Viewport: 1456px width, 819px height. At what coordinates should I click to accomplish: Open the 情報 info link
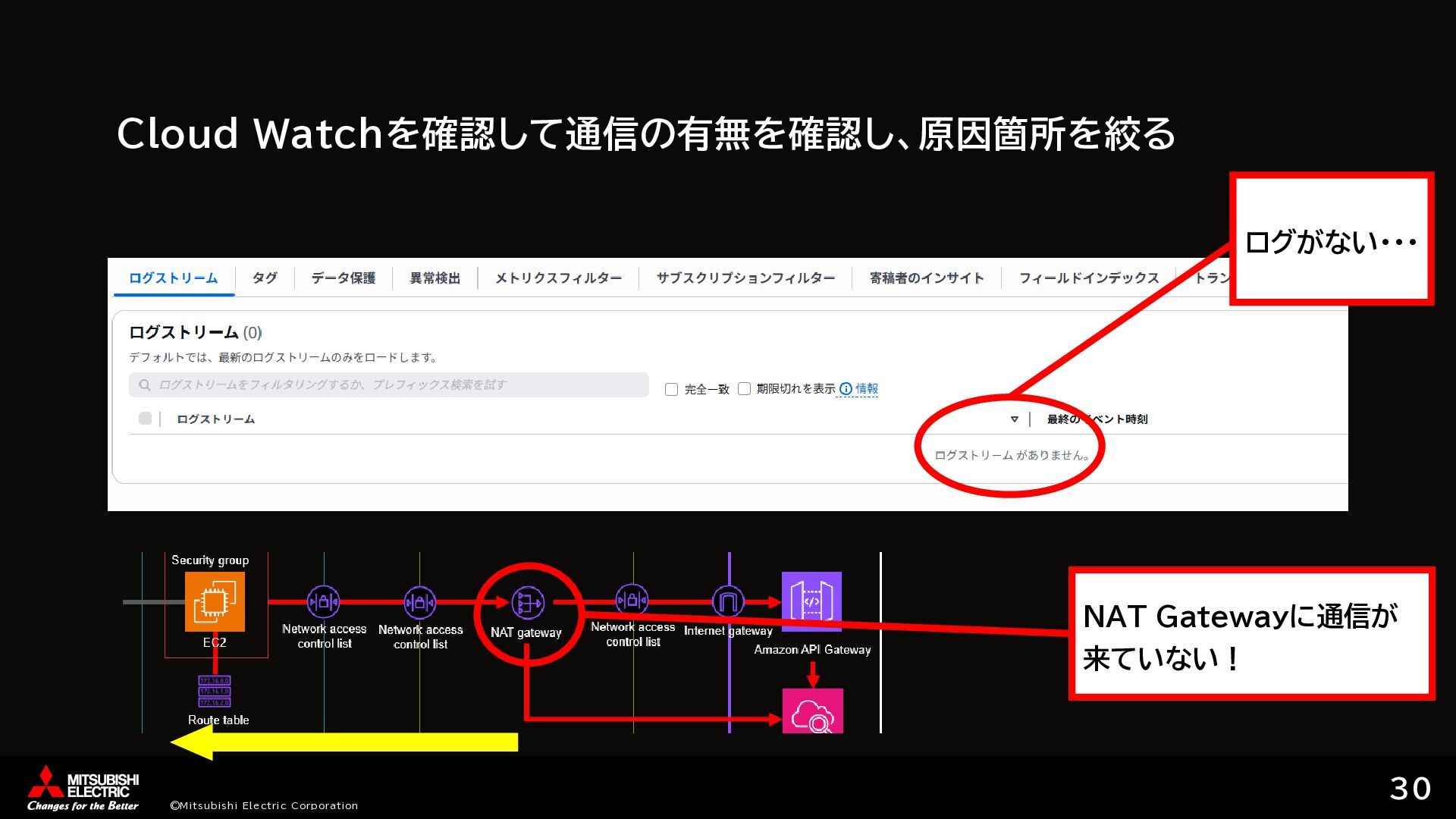point(867,389)
